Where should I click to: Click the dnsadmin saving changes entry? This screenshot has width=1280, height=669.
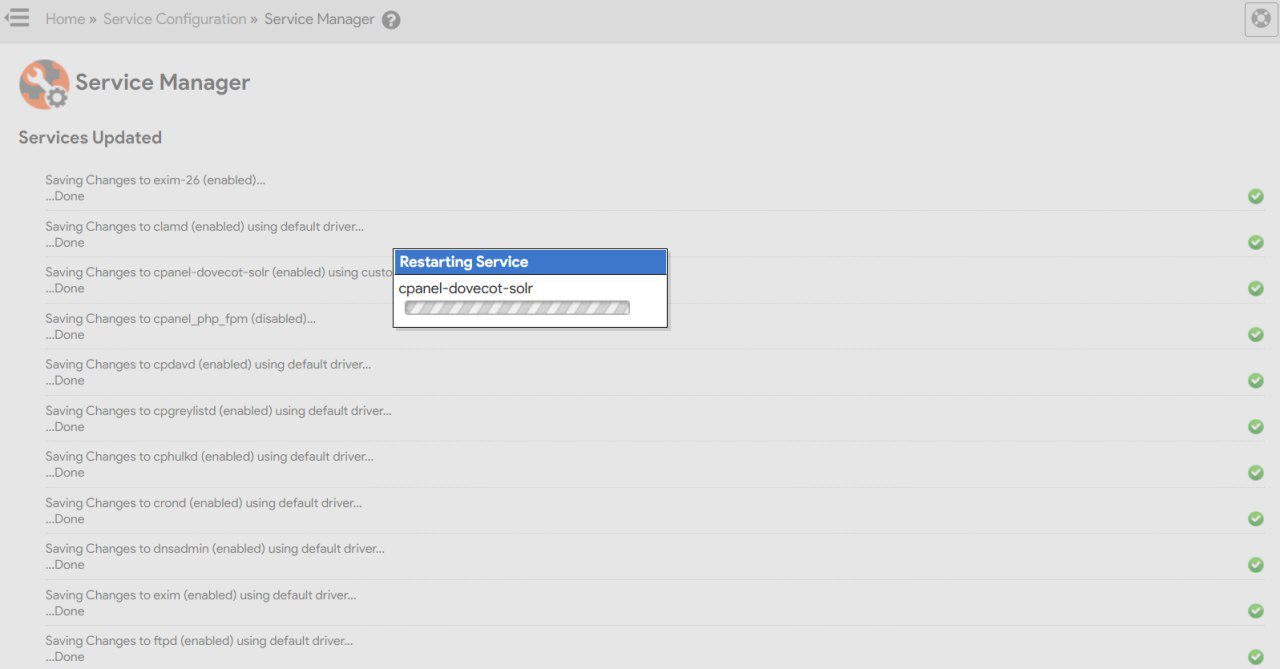point(214,549)
